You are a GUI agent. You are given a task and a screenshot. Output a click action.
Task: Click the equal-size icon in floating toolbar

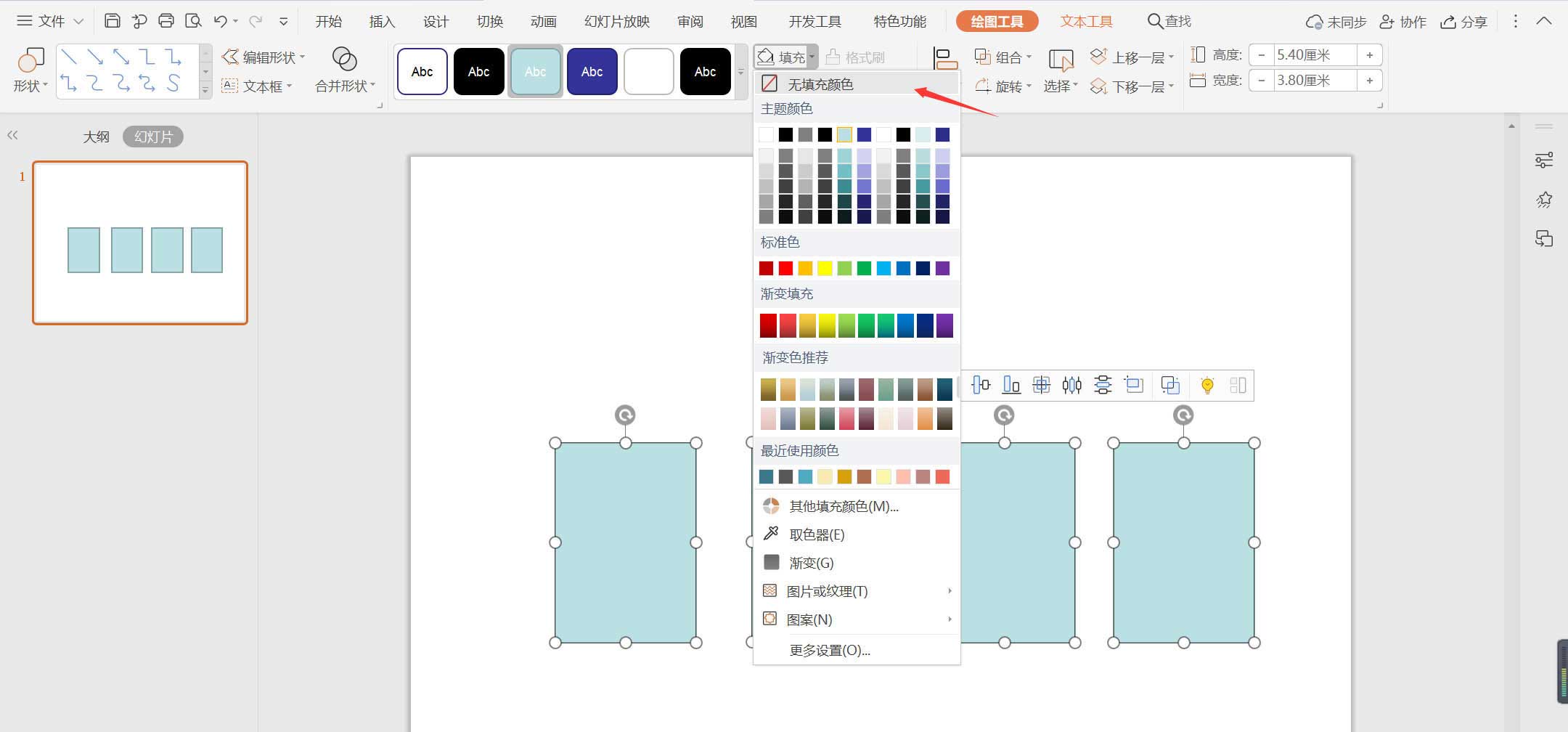pos(1134,385)
